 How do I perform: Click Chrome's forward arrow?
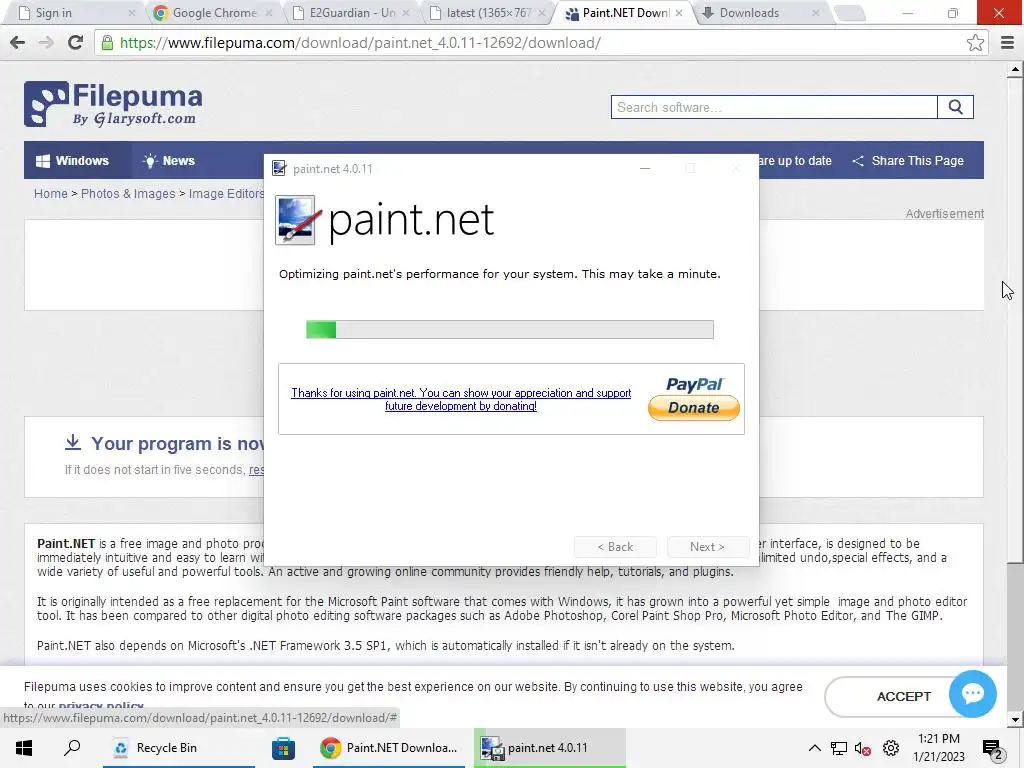click(x=46, y=43)
